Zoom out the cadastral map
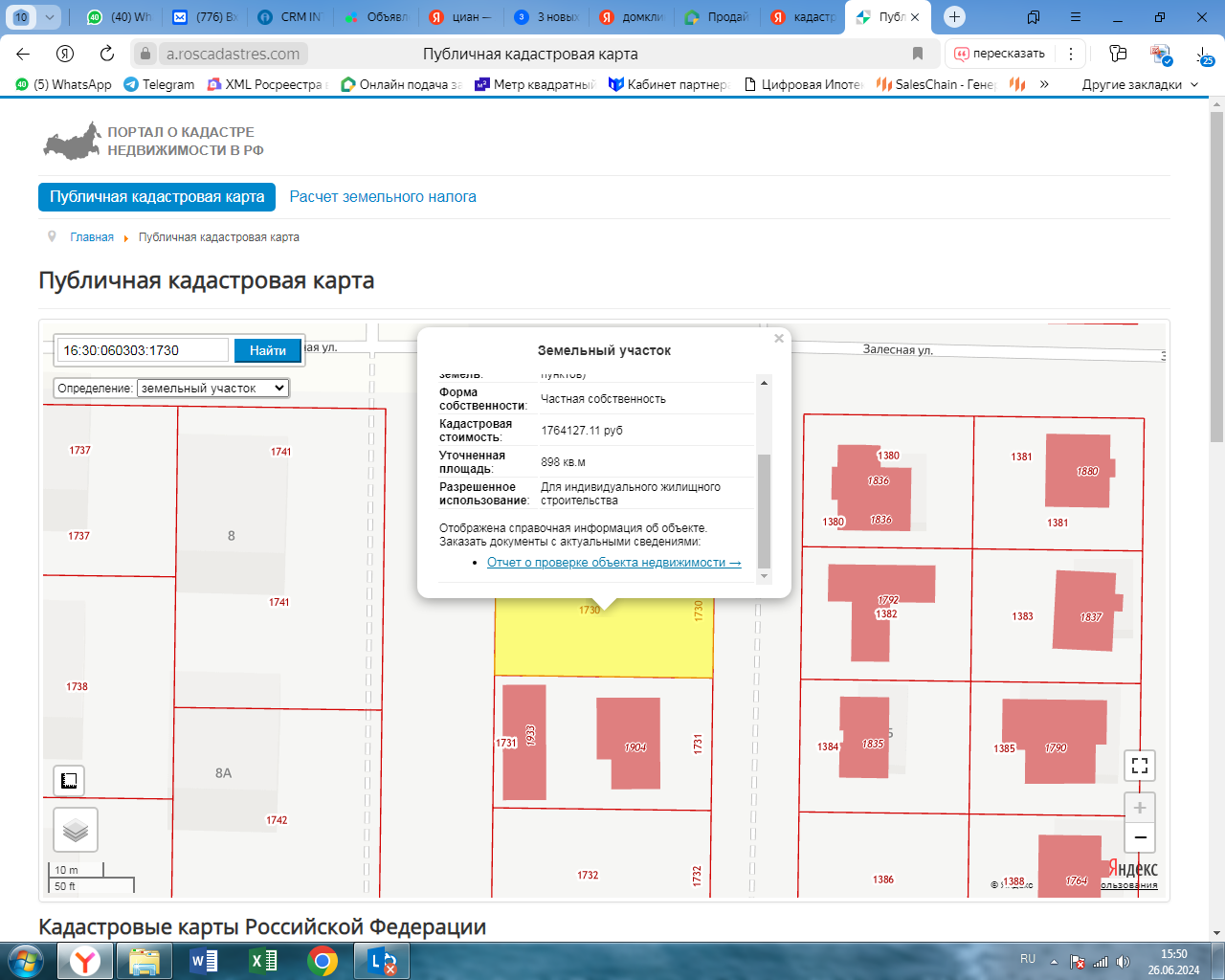1225x980 pixels. pos(1139,838)
